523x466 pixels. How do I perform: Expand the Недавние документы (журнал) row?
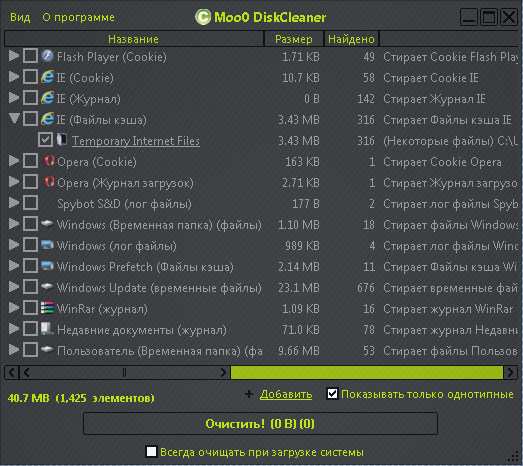click(x=13, y=329)
